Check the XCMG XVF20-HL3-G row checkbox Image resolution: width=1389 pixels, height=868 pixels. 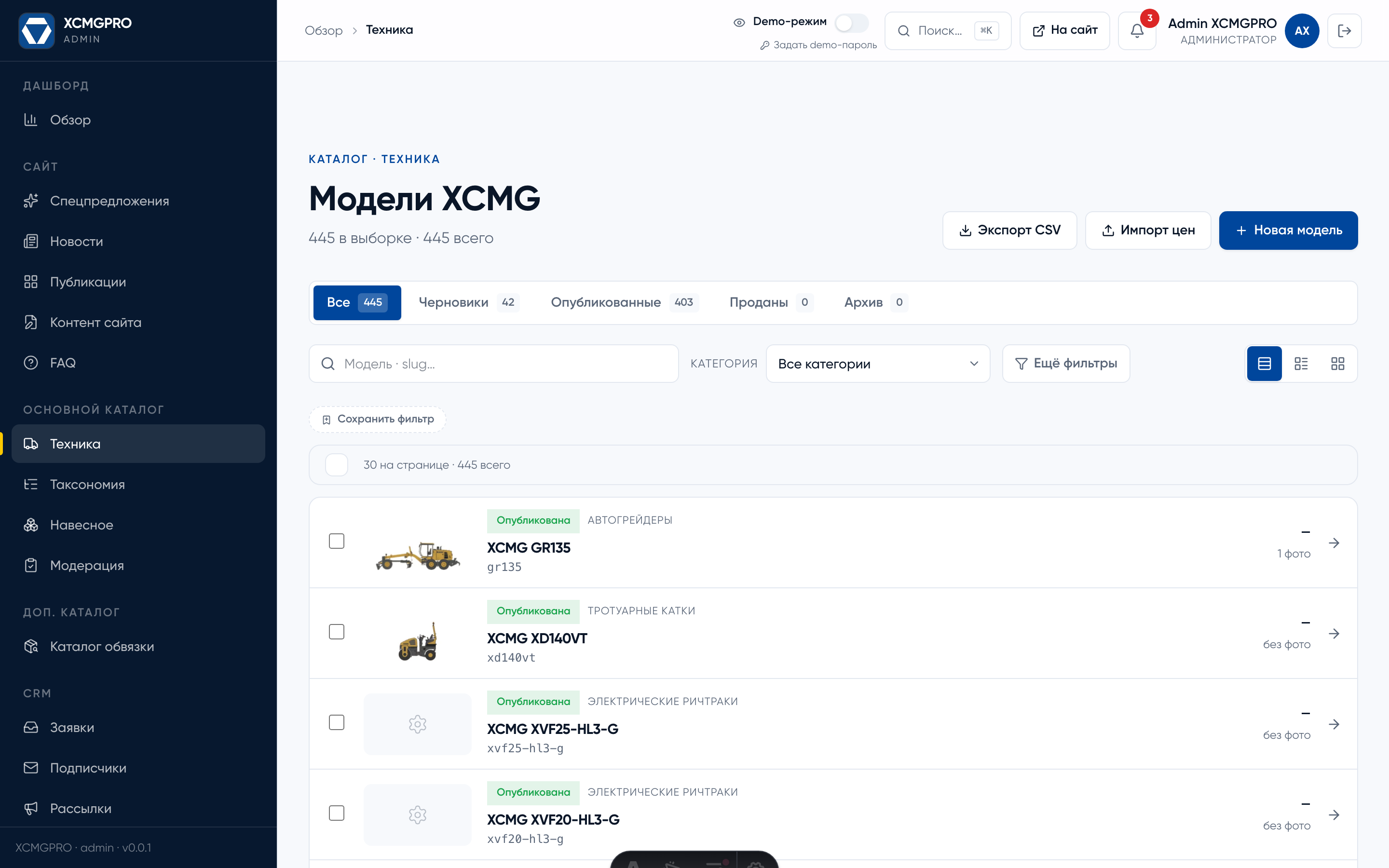pos(336,813)
